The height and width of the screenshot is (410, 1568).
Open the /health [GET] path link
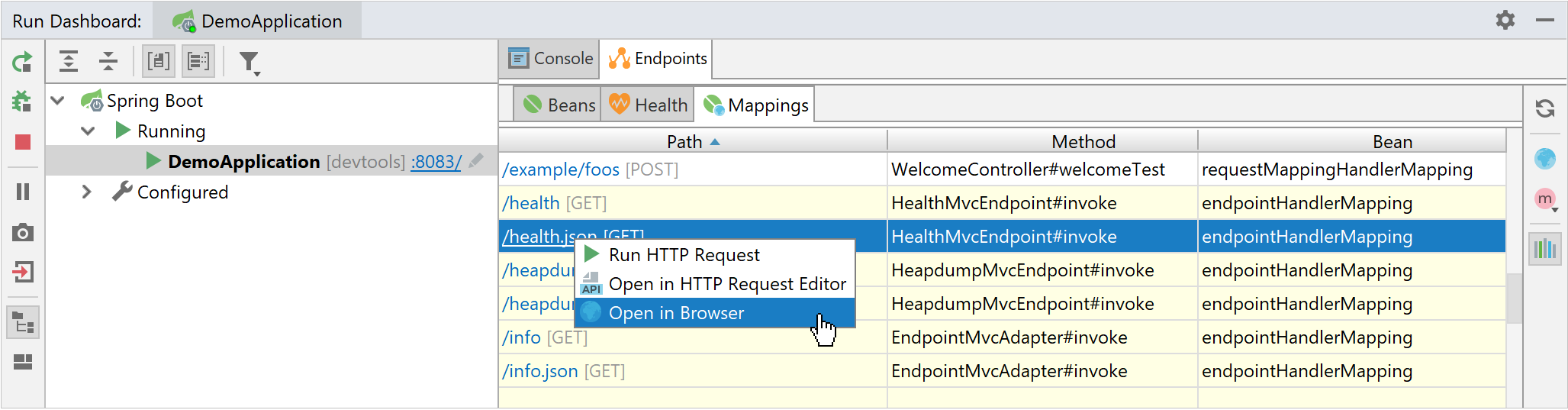coord(531,203)
